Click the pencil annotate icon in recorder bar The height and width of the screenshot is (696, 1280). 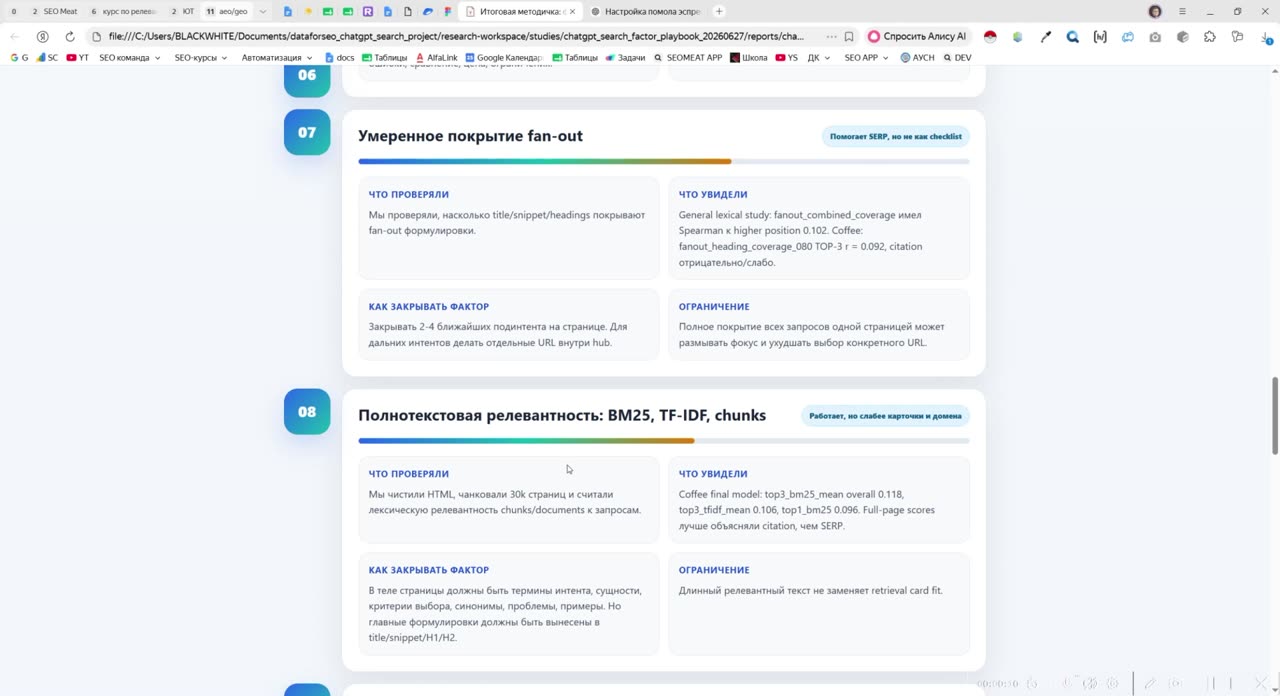[1150, 683]
